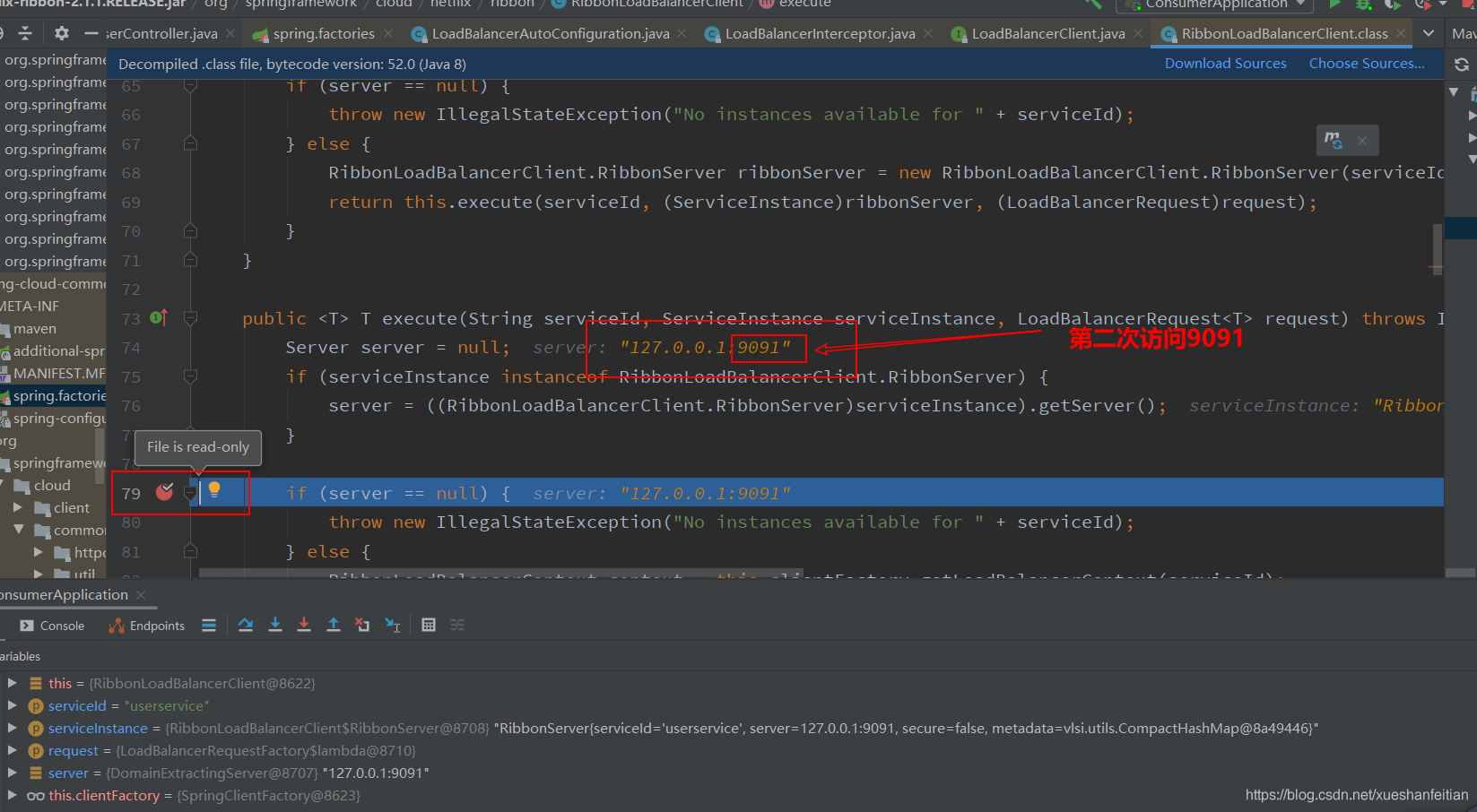Click the Download Sources link
The image size is (1477, 812).
[x=1225, y=64]
